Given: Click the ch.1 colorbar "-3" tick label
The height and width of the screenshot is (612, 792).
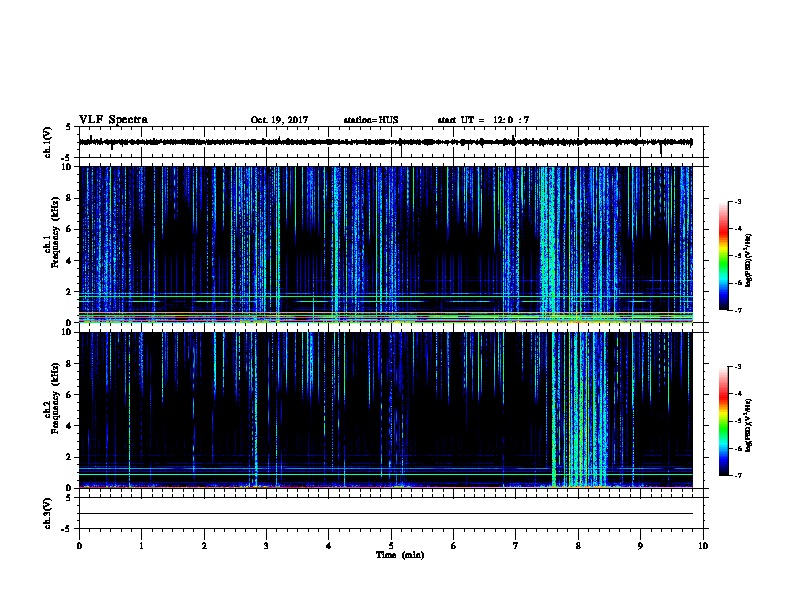Looking at the screenshot, I should tap(737, 201).
